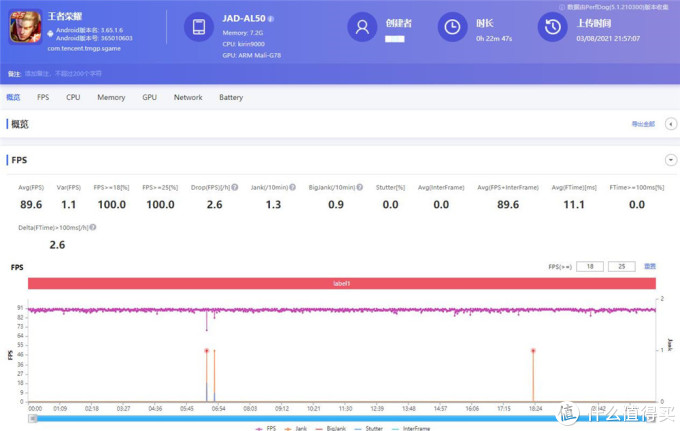Screen dimensions: 680x431
Task: Click the Delta(FTime) value 2.6
Action: (57, 245)
